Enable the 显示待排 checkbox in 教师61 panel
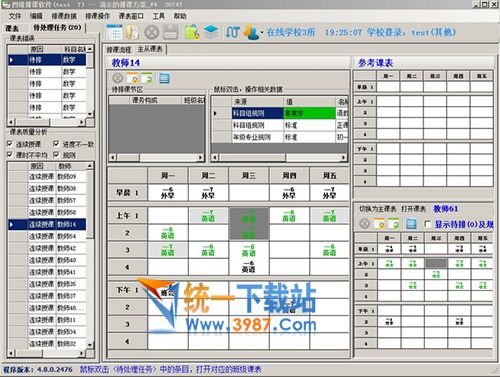500x377 pixels. click(x=428, y=224)
